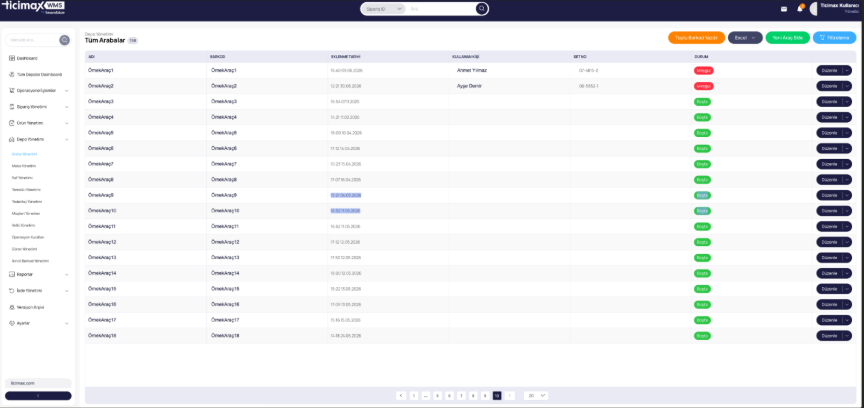Expand the Raporlar menu chevron
This screenshot has height=408, width=864.
67,274
